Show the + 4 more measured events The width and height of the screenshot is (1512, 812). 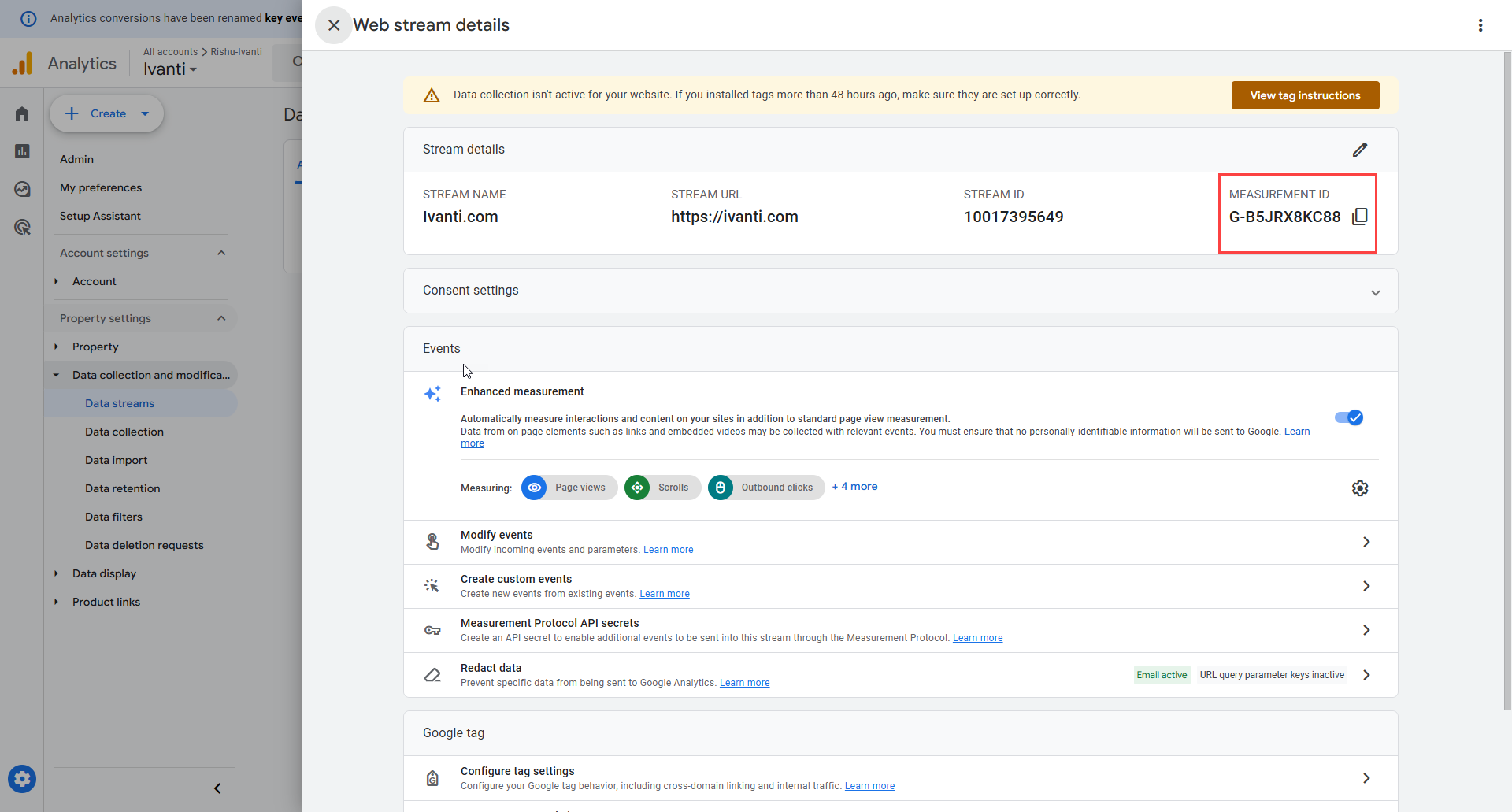pyautogui.click(x=854, y=487)
